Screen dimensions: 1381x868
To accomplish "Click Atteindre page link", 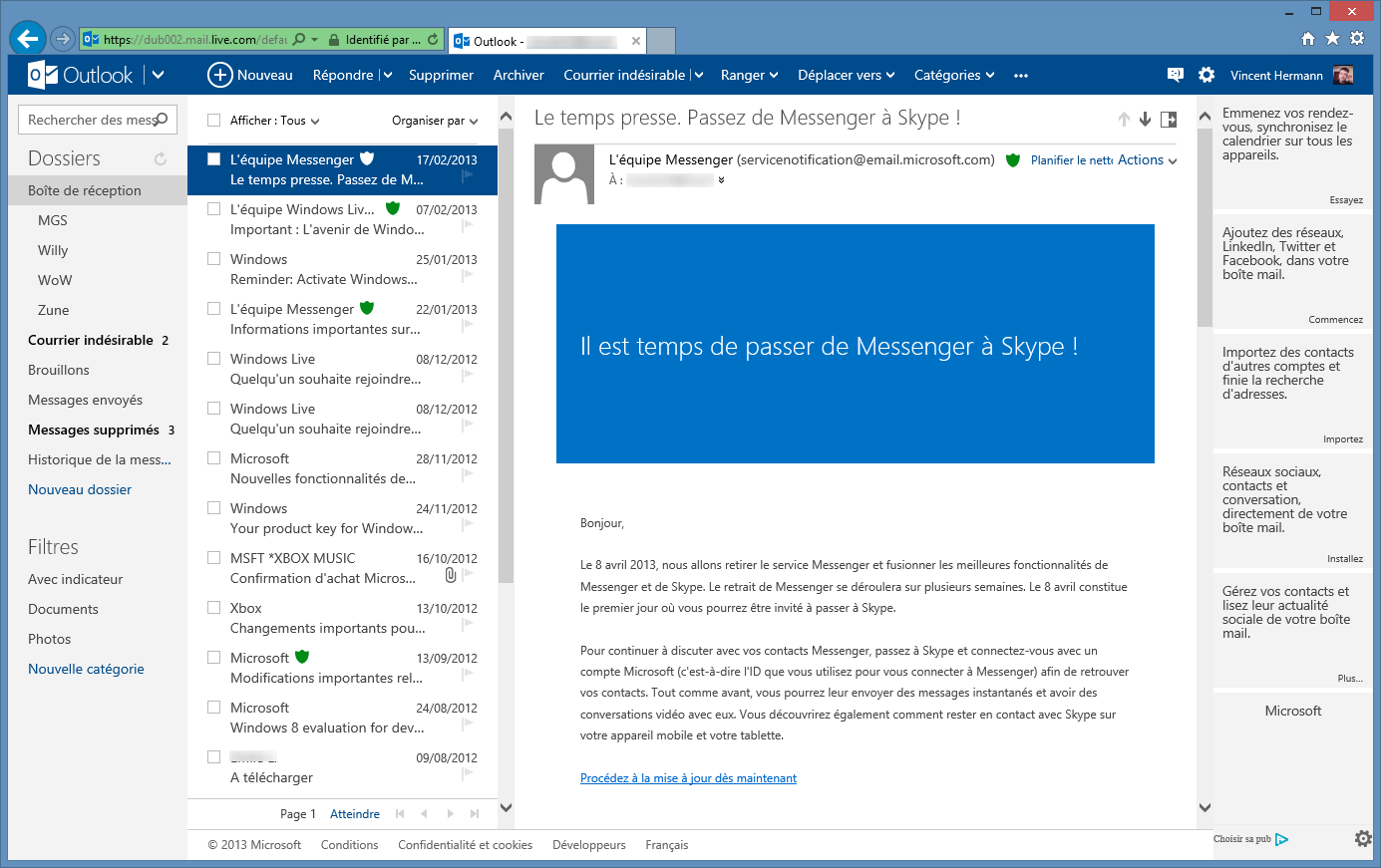I will (355, 814).
